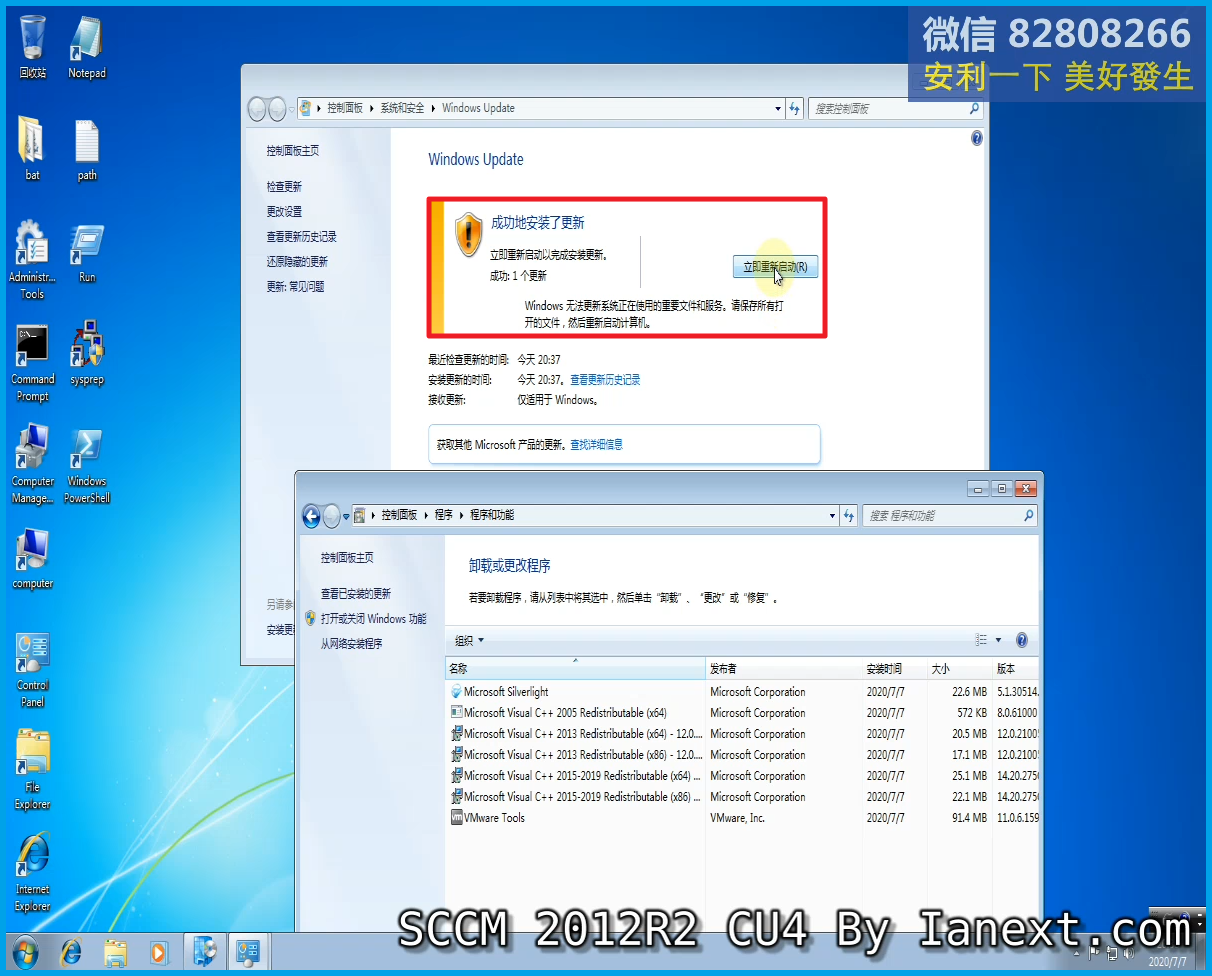Select the VMware Tools program name

pyautogui.click(x=494, y=818)
